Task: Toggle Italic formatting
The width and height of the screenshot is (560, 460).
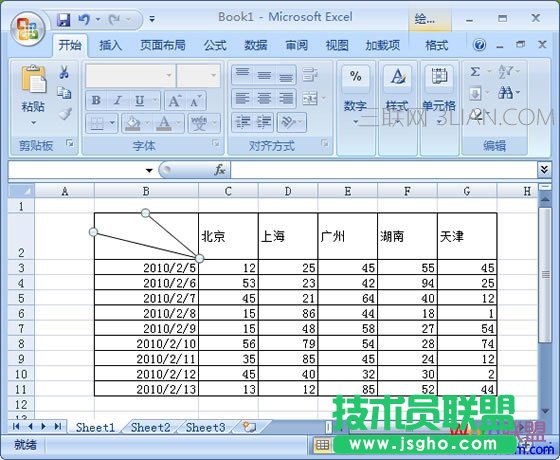Action: 117,100
